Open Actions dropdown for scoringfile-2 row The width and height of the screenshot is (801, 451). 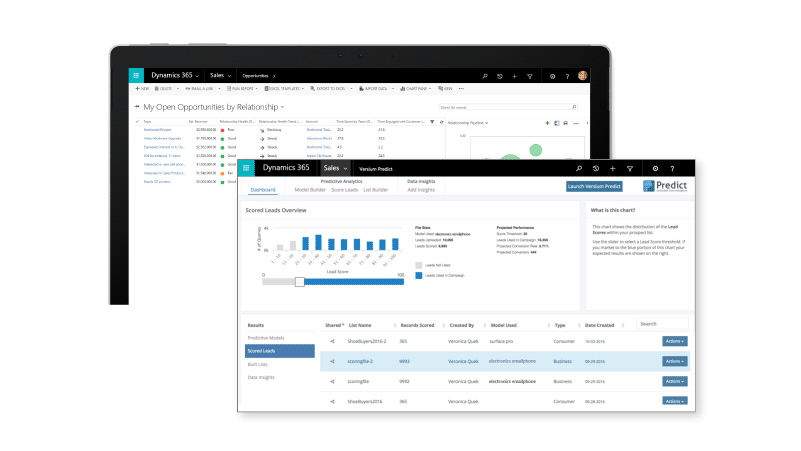(675, 361)
